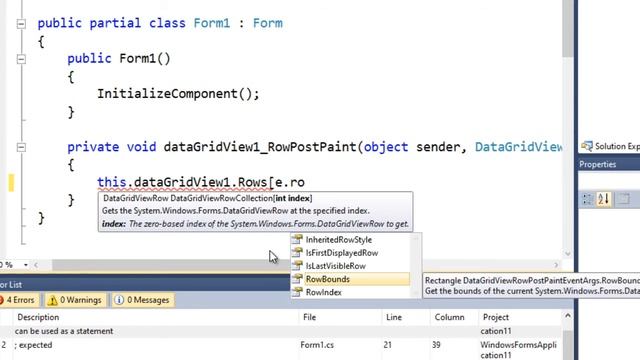This screenshot has height=360, width=640.
Task: Choose RowBounds in the completion list
Action: pyautogui.click(x=351, y=279)
